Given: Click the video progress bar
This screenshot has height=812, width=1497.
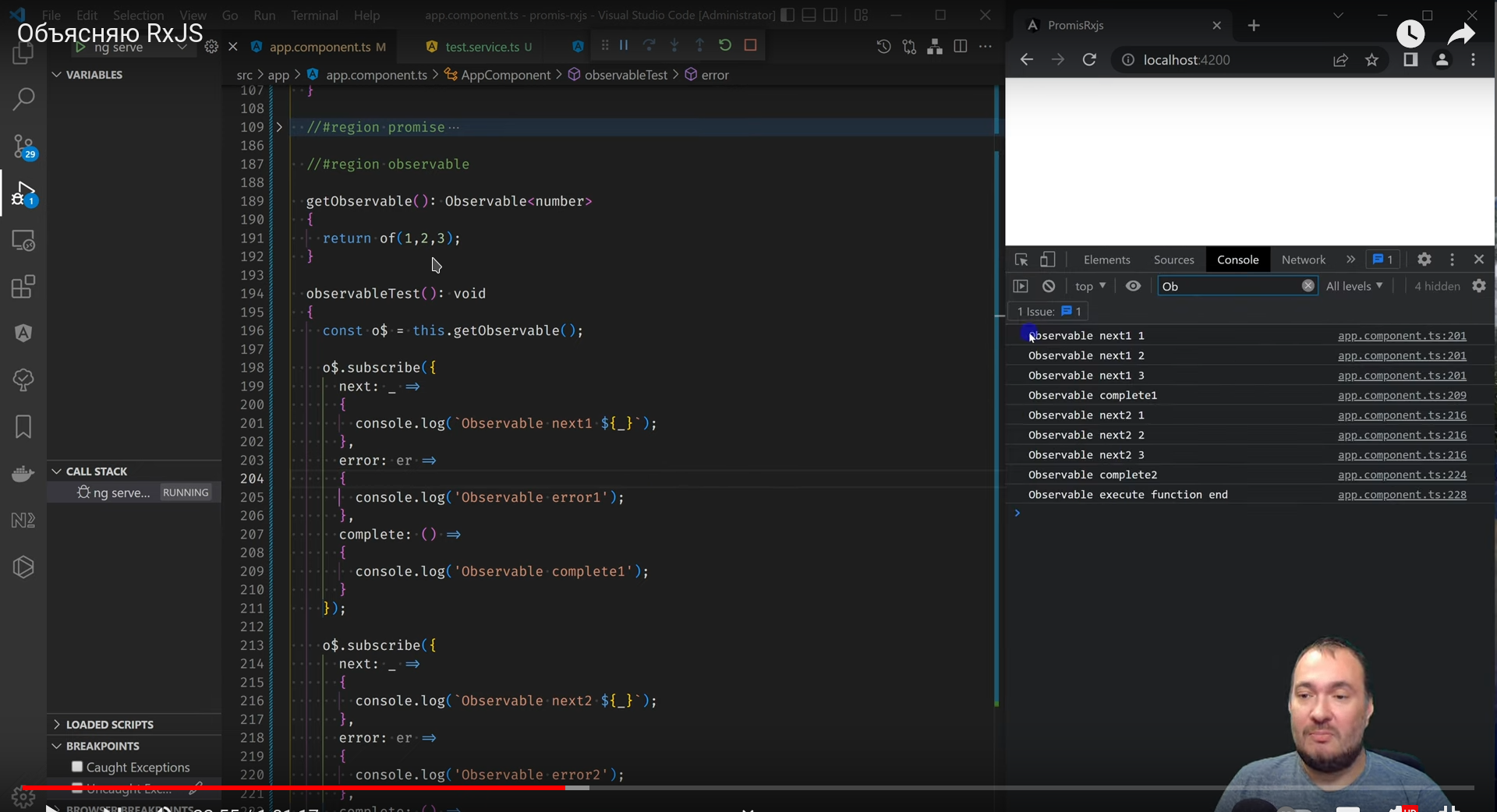Looking at the screenshot, I should pos(748,788).
